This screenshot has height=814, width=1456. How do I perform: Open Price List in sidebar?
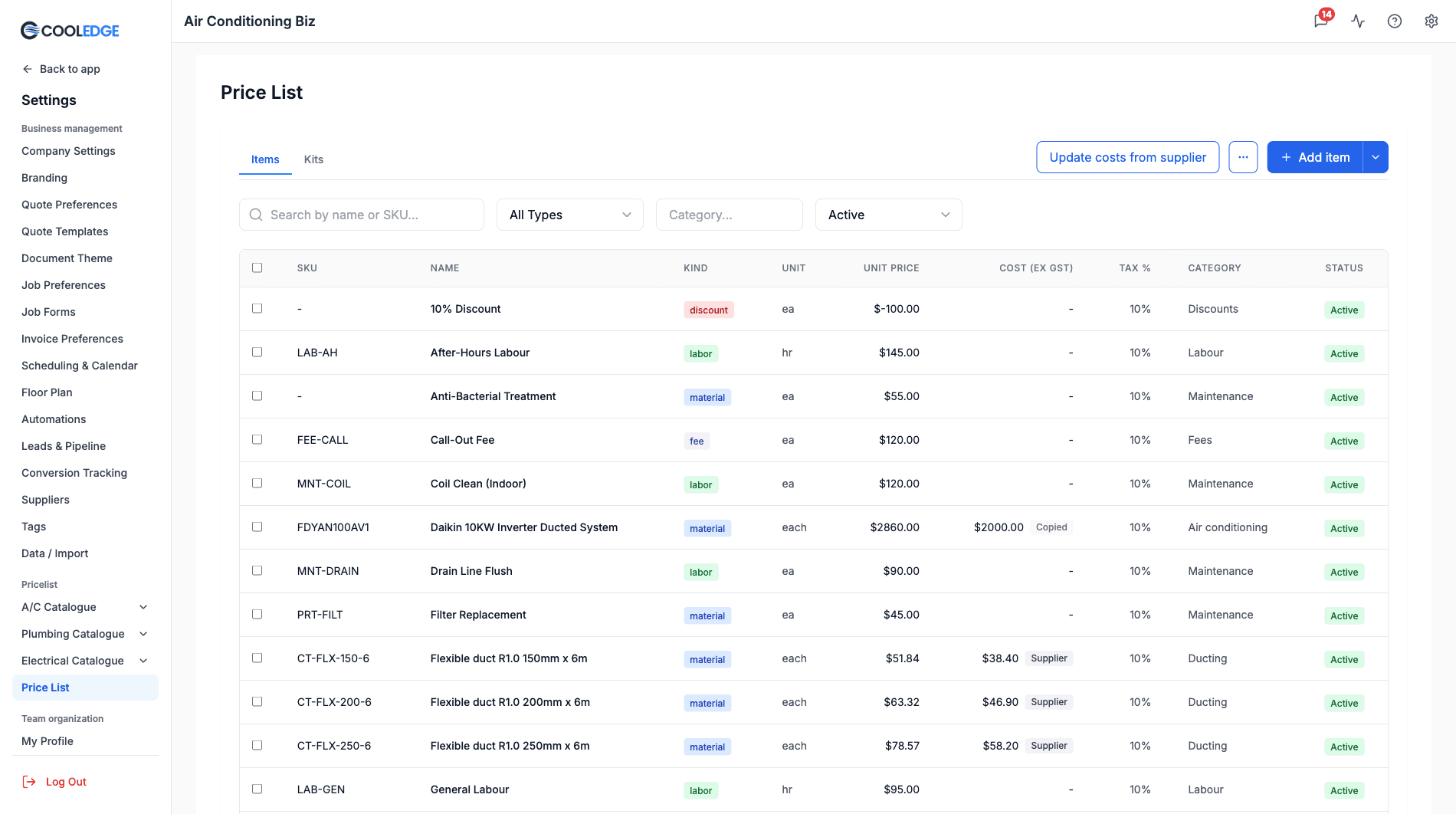coord(85,688)
